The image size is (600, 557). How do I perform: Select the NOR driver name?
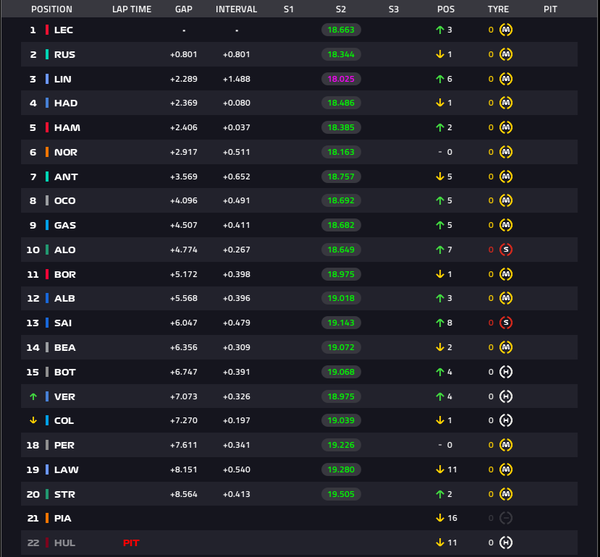[66, 152]
